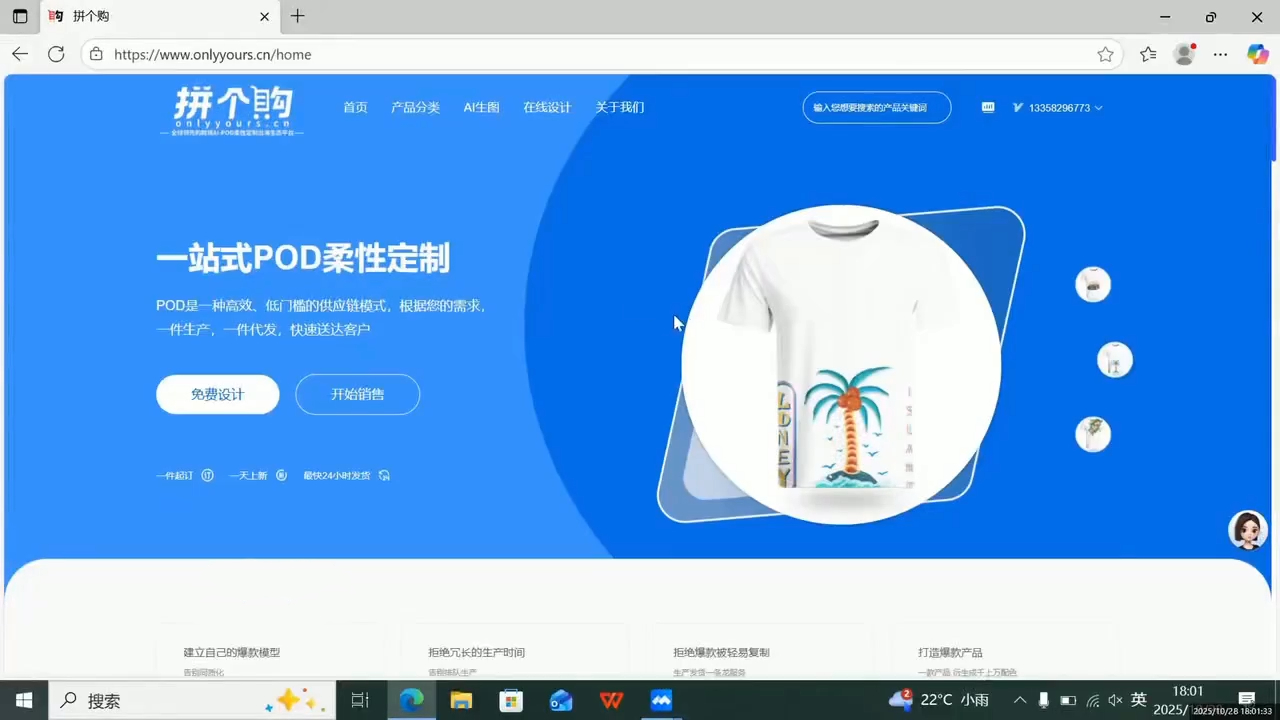Click the 拒绝爆款被轻易复制 card title

coord(721,652)
